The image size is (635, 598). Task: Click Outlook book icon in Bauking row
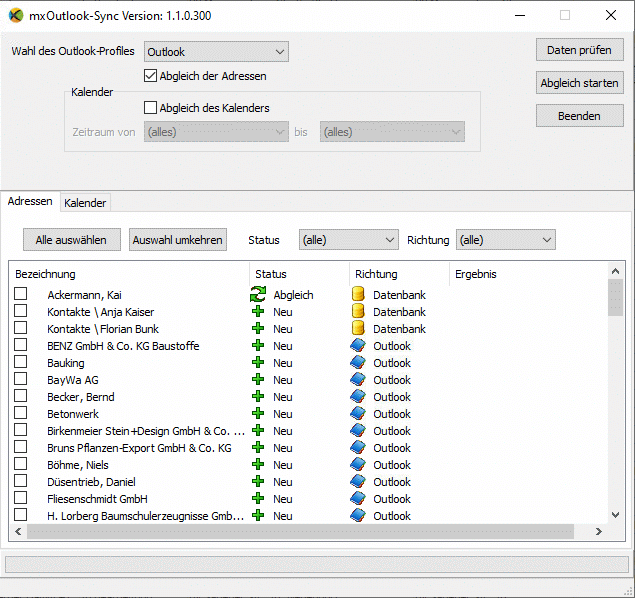[x=358, y=362]
